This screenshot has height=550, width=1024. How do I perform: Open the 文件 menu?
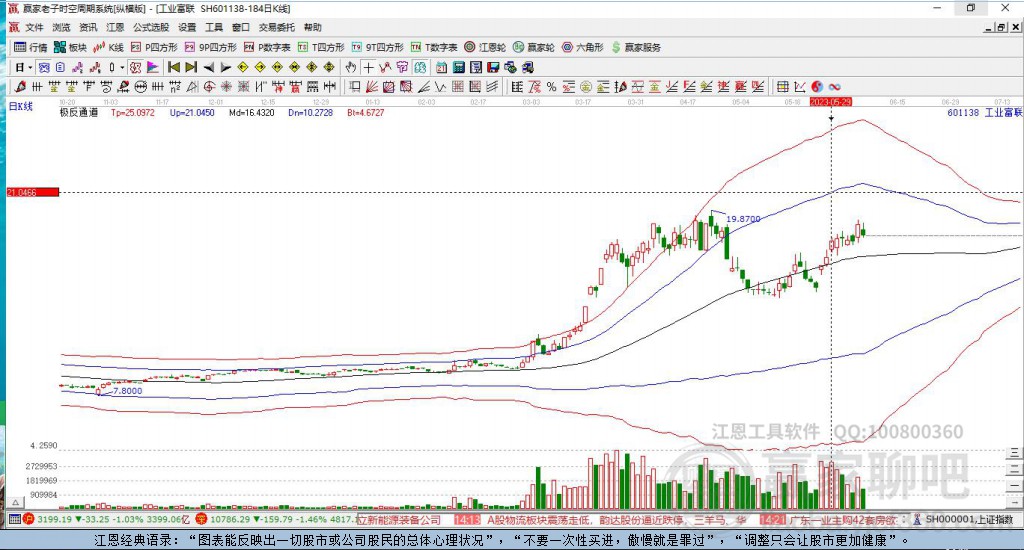(x=34, y=27)
